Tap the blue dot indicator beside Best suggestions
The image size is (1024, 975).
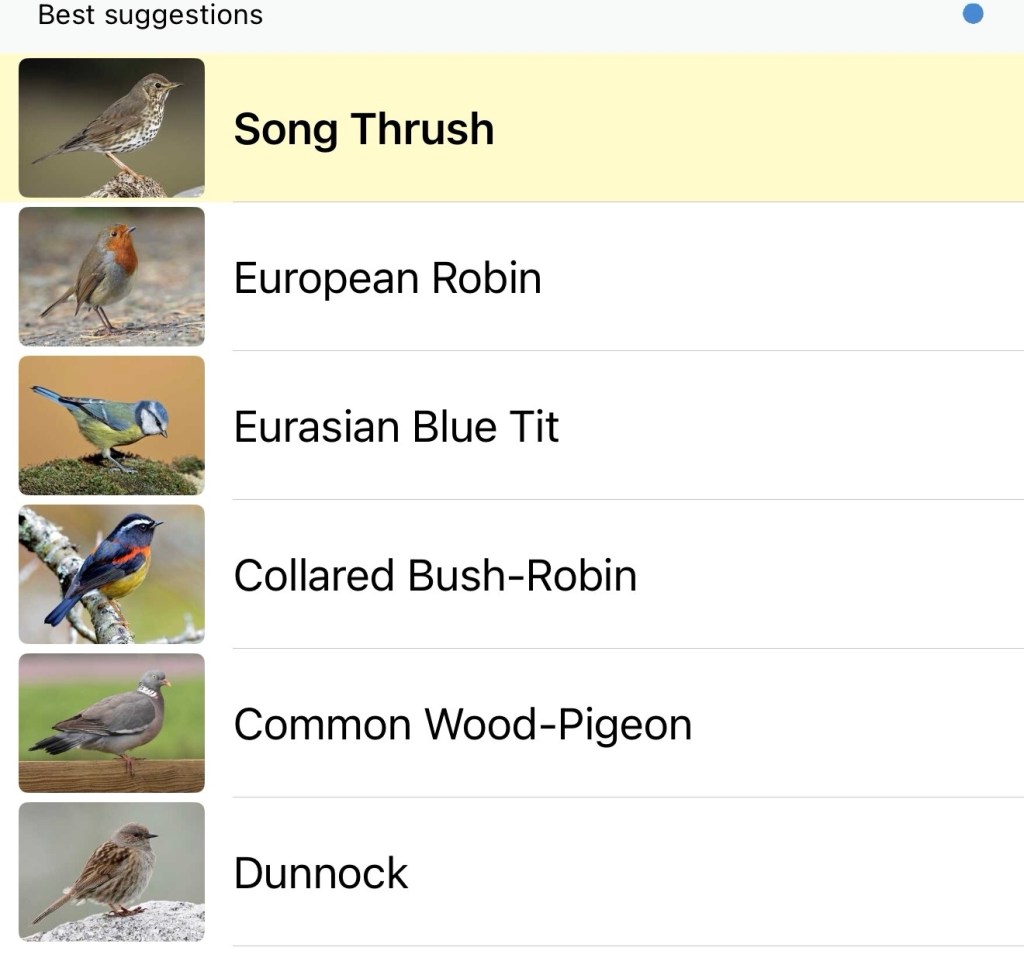(972, 14)
